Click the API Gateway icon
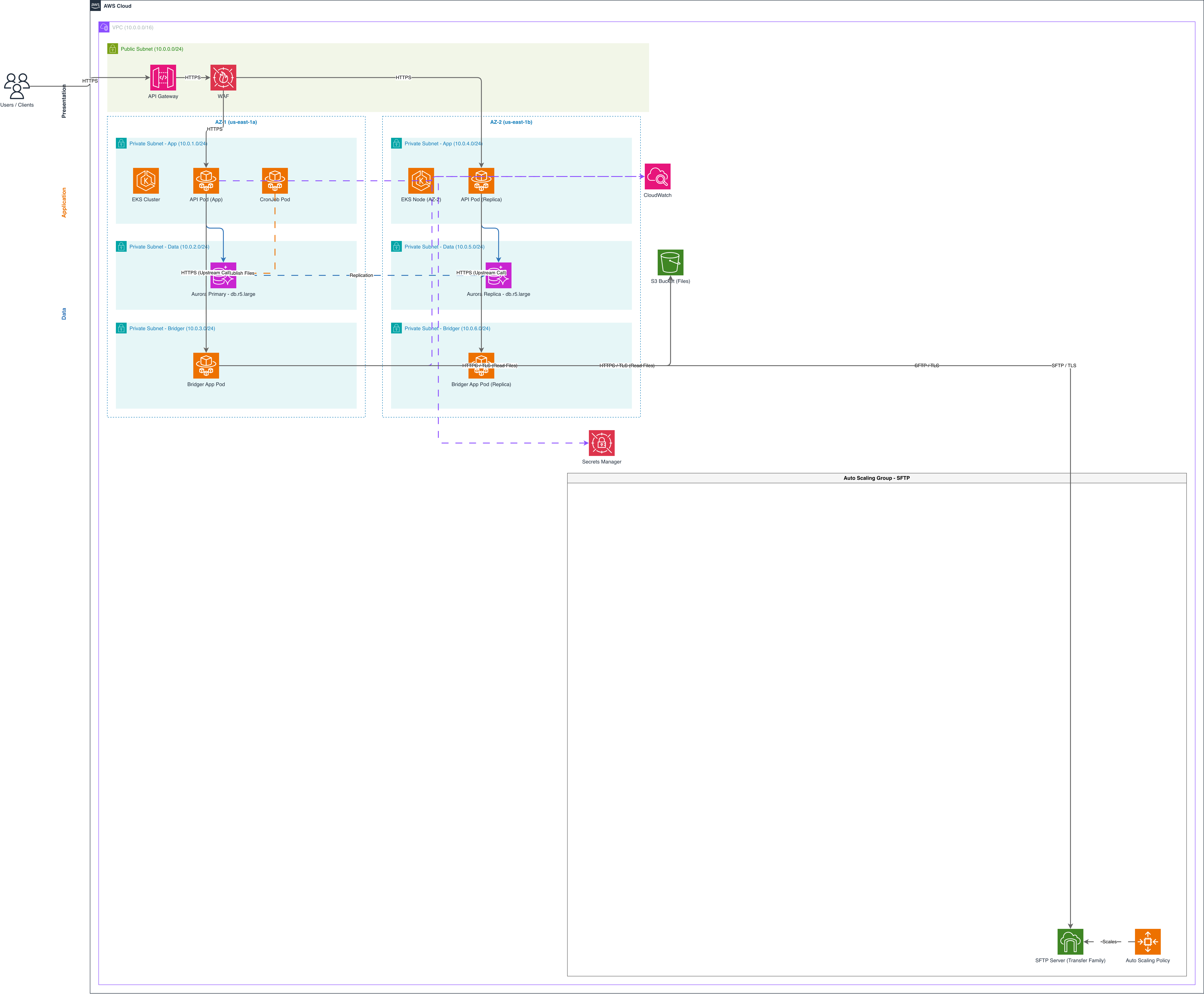This screenshot has height=994, width=1204. click(163, 77)
